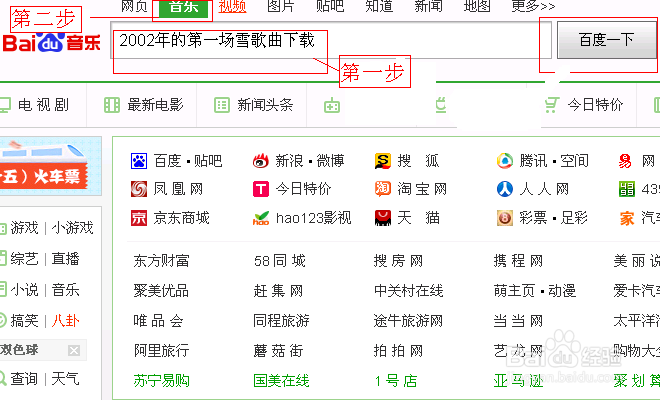Open the 途牛旅游网 link
660x400 pixels.
point(408,321)
